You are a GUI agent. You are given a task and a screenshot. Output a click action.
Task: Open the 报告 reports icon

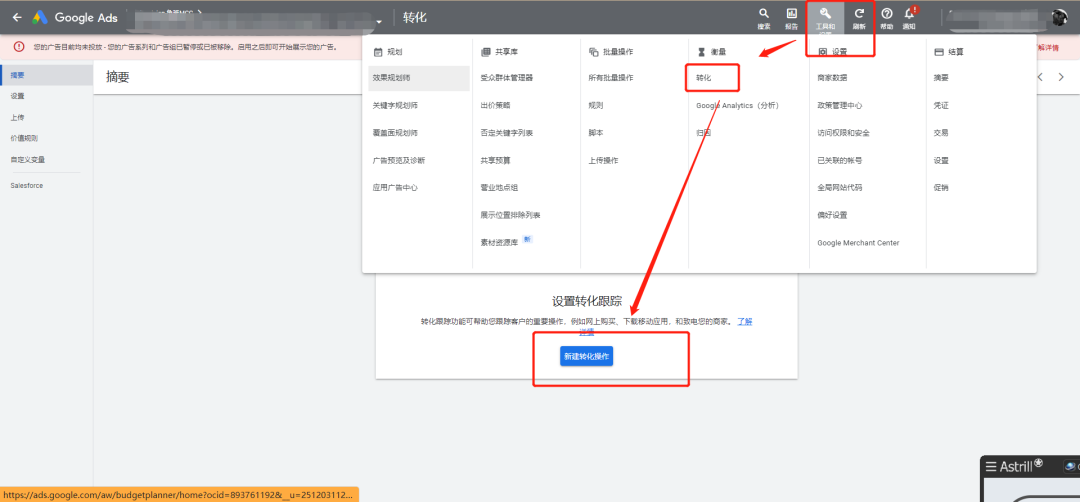click(791, 14)
